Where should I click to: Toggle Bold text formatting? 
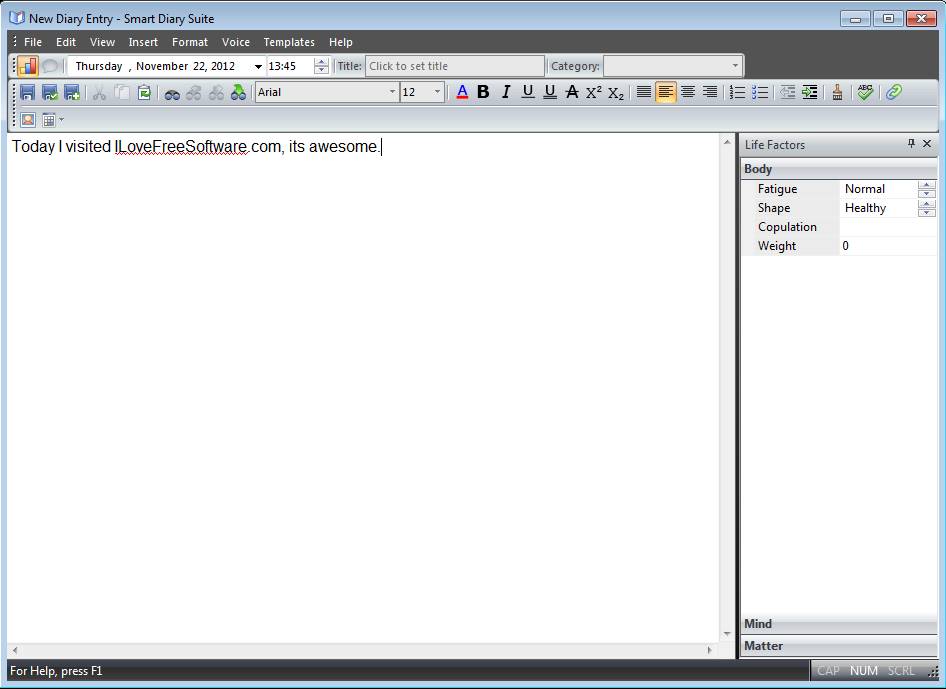coord(483,92)
